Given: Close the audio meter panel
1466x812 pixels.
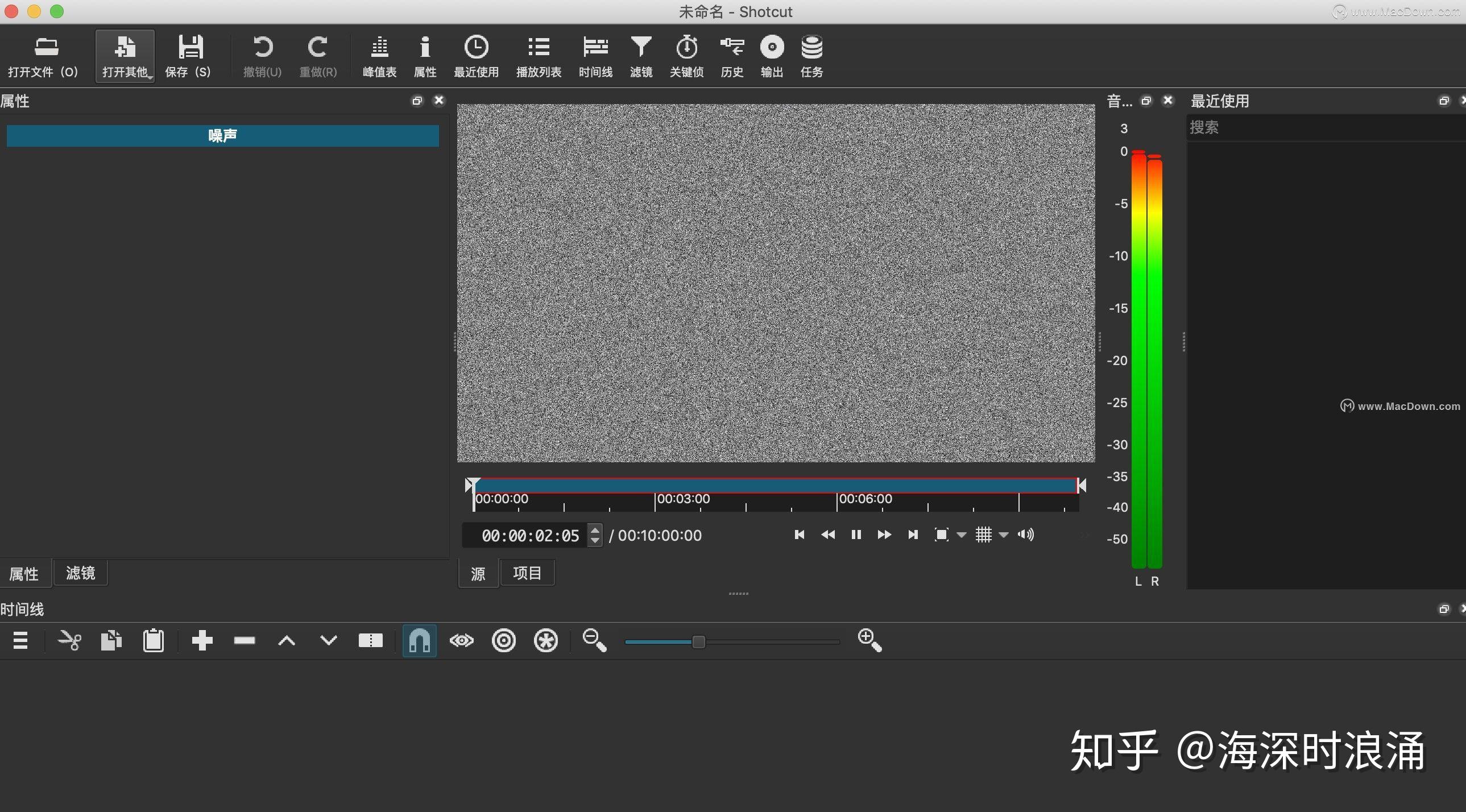Looking at the screenshot, I should 1168,101.
